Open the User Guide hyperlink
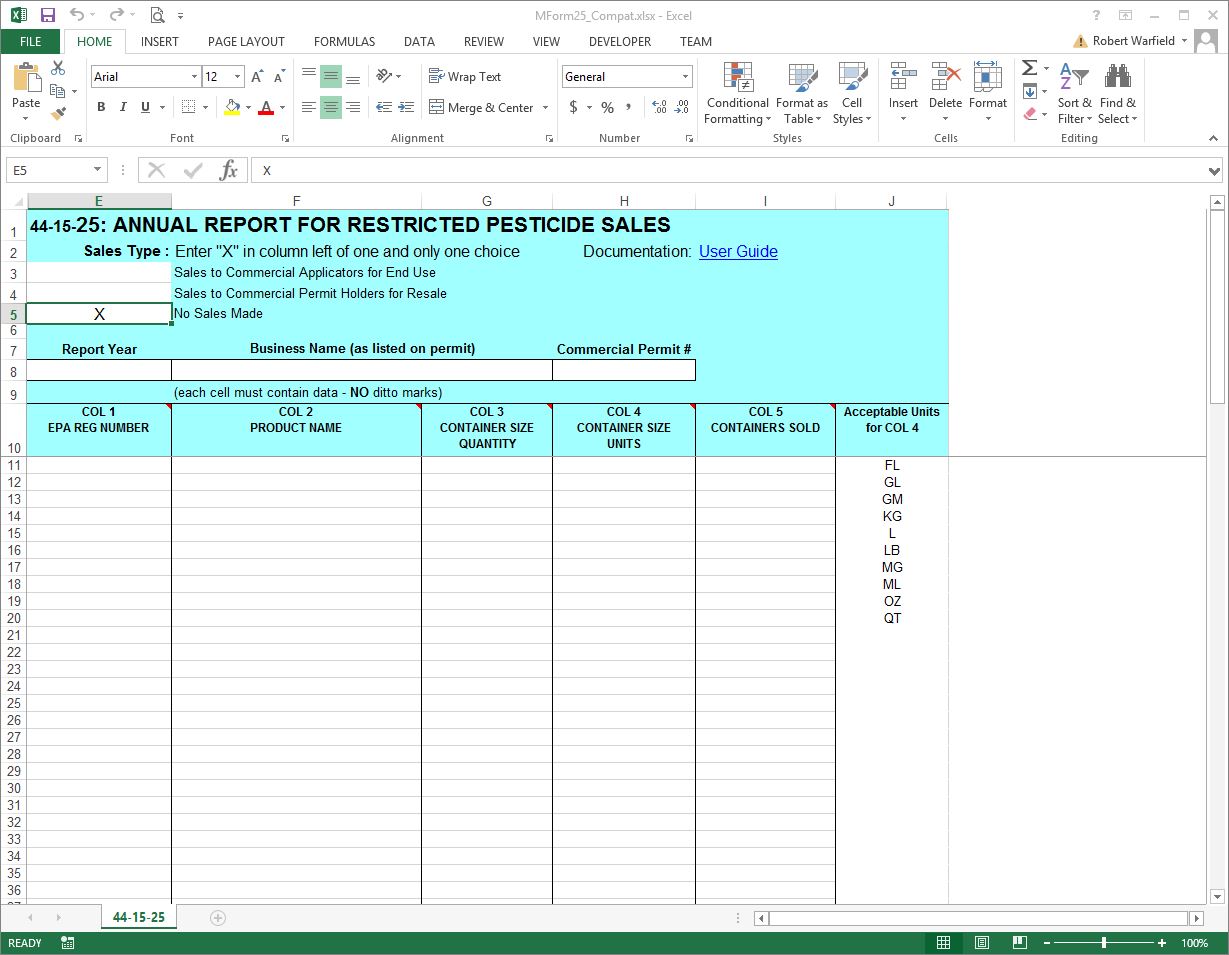The width and height of the screenshot is (1229, 955). pos(738,251)
